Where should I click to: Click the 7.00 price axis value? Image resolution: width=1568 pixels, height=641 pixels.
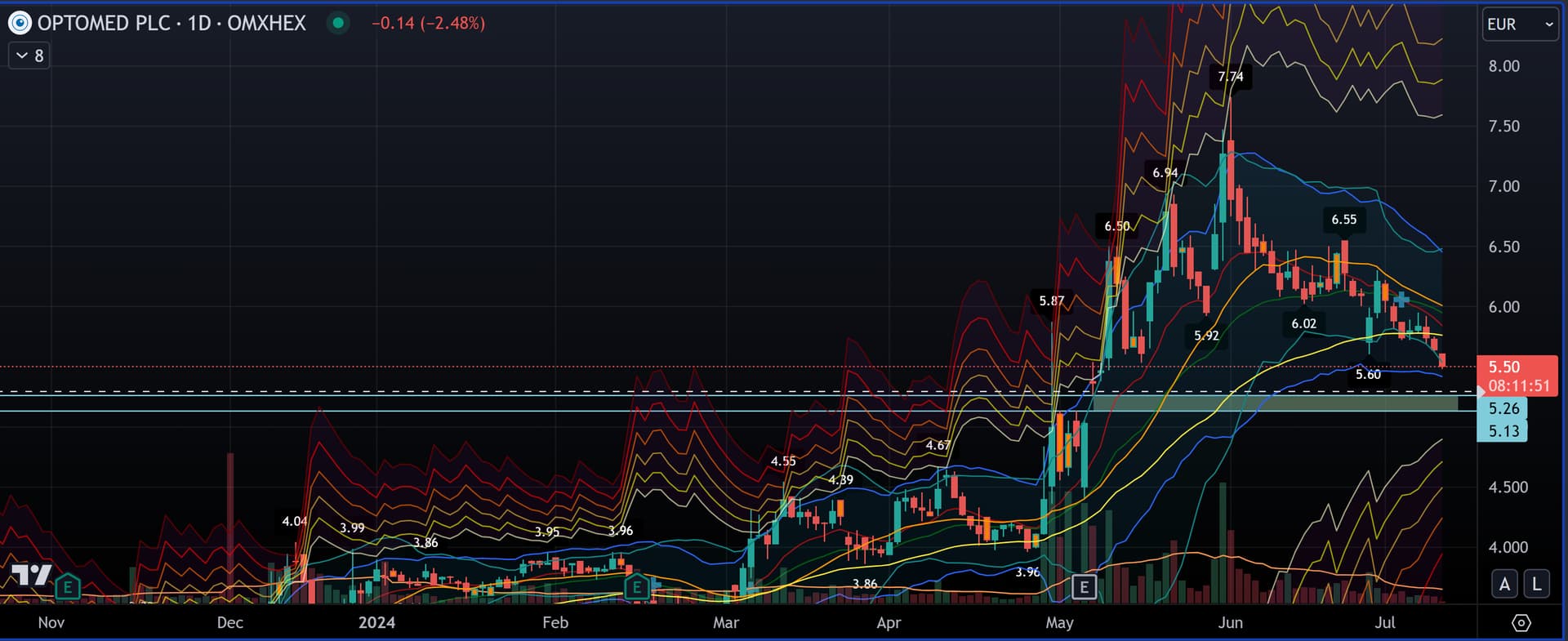click(1503, 186)
